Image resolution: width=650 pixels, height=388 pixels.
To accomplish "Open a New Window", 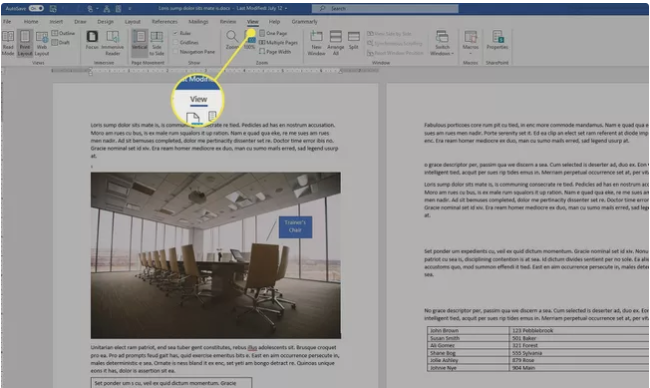I will [x=316, y=43].
